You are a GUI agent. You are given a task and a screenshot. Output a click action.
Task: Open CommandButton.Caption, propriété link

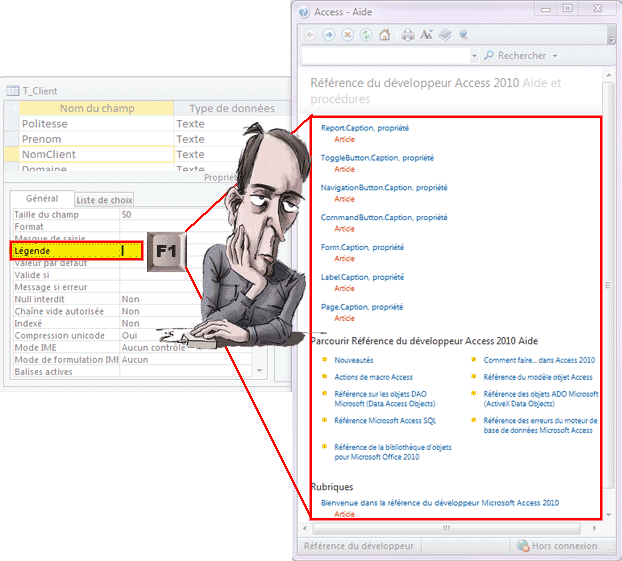(x=384, y=217)
